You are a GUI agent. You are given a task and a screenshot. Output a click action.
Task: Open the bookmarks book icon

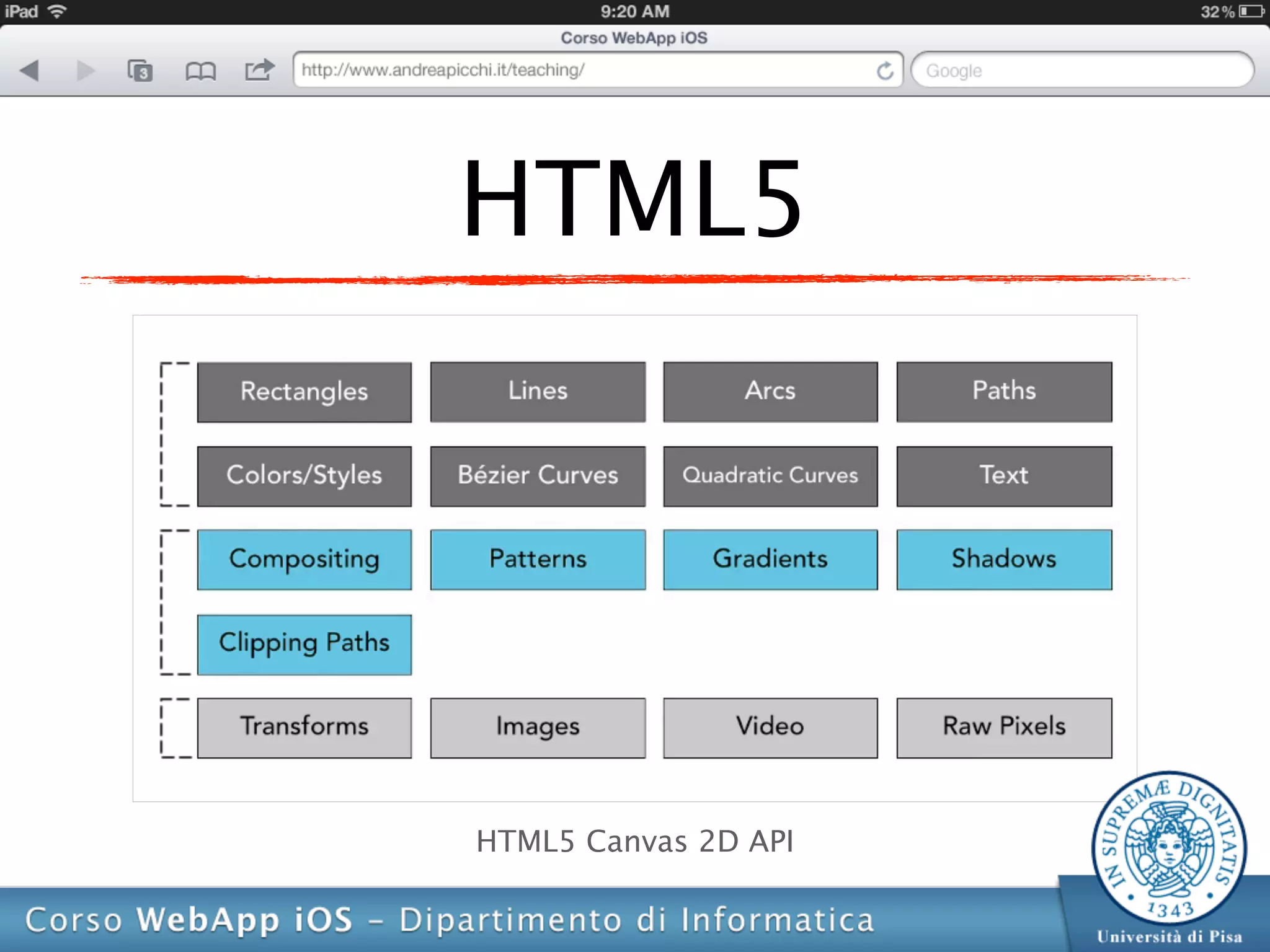[200, 71]
